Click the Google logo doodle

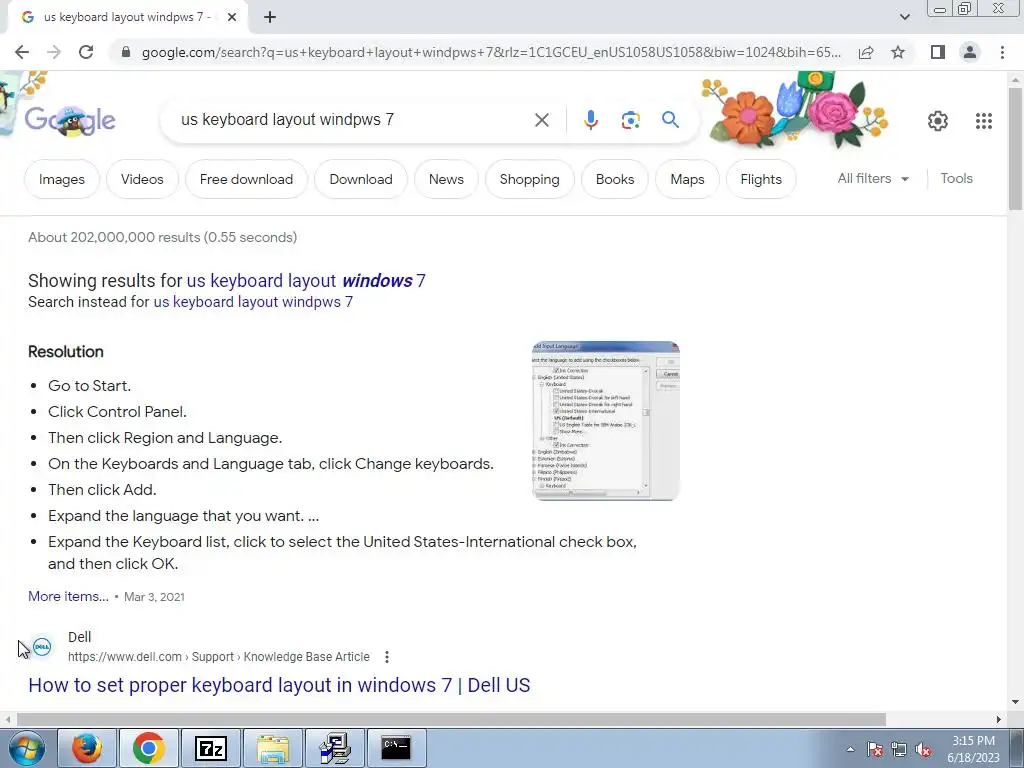pos(70,120)
